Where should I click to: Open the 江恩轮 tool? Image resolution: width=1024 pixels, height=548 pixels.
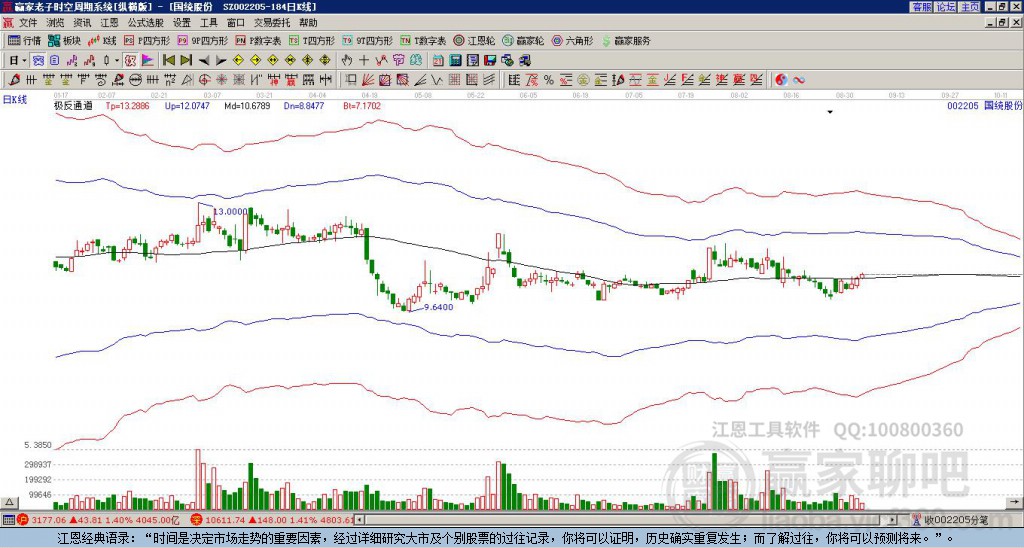click(475, 40)
